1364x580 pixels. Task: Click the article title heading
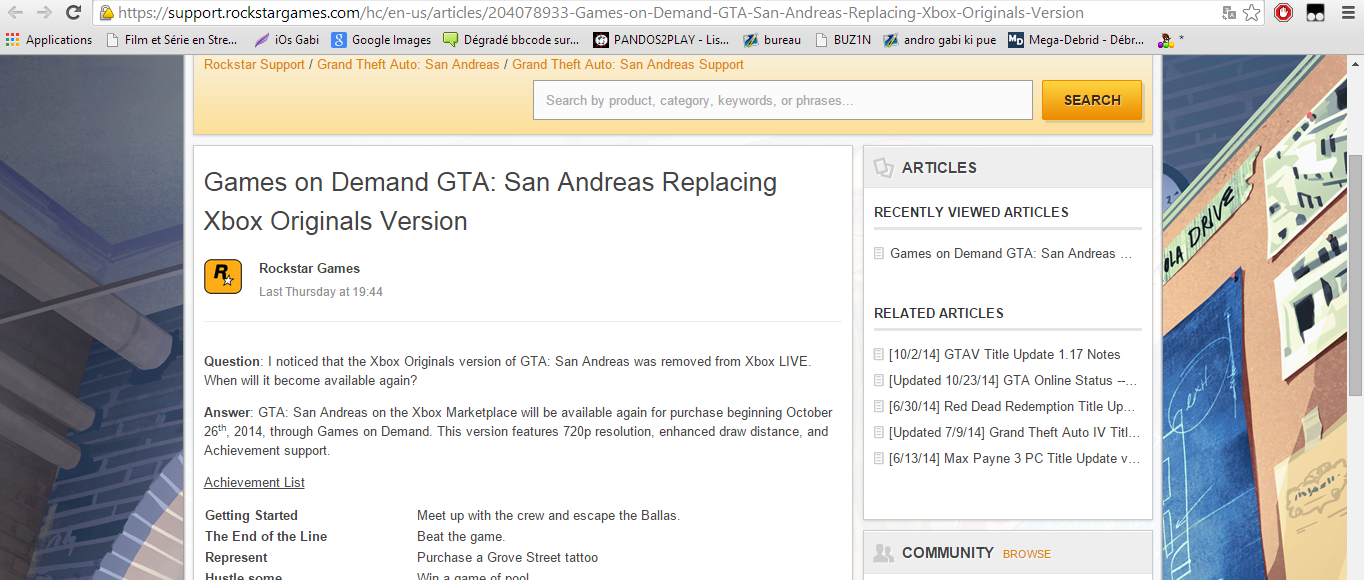point(490,201)
